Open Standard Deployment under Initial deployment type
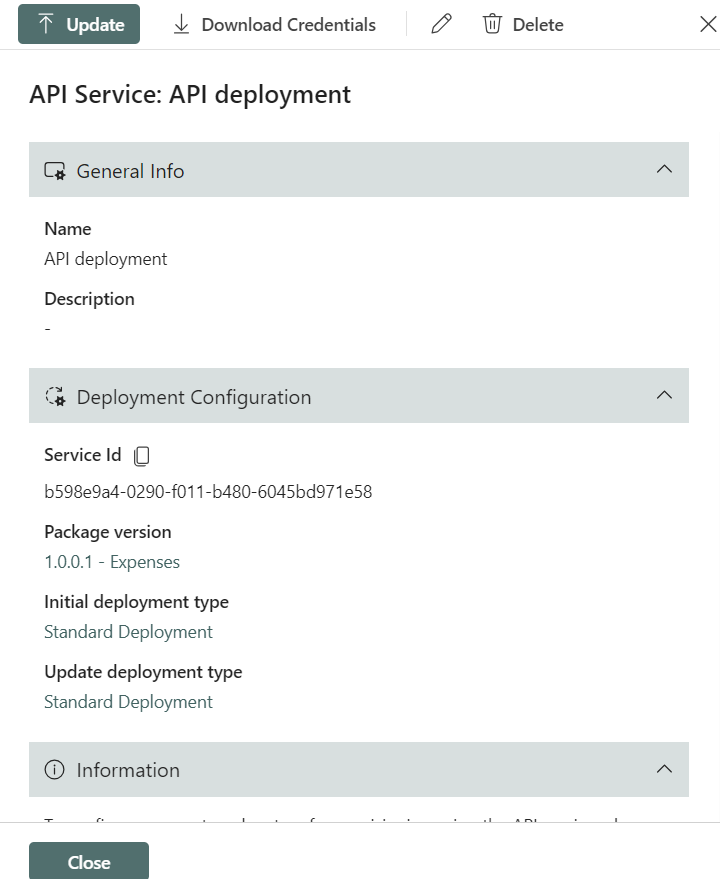The height and width of the screenshot is (879, 720). (x=128, y=632)
